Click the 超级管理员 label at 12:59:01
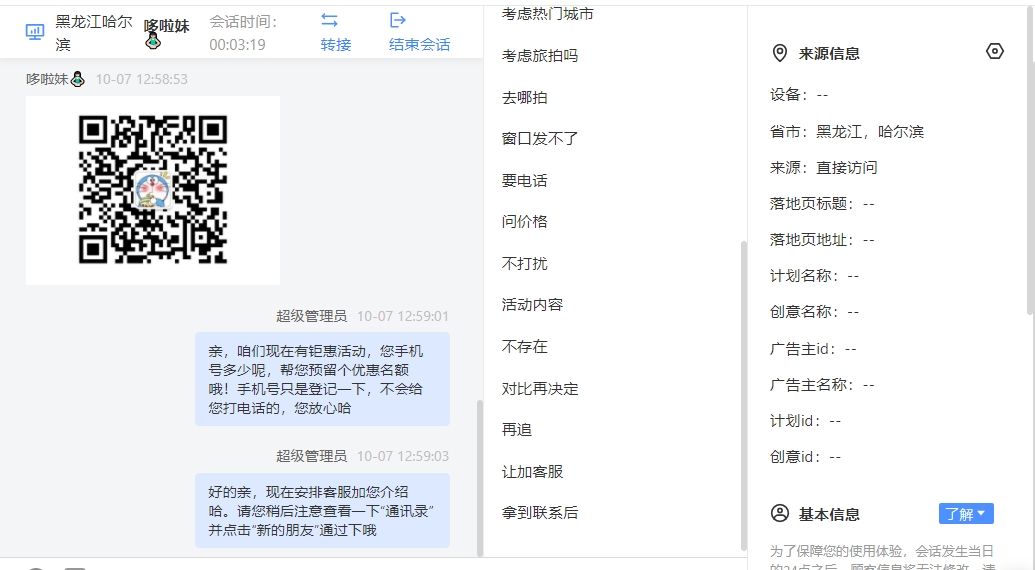Image resolution: width=1035 pixels, height=570 pixels. point(312,316)
